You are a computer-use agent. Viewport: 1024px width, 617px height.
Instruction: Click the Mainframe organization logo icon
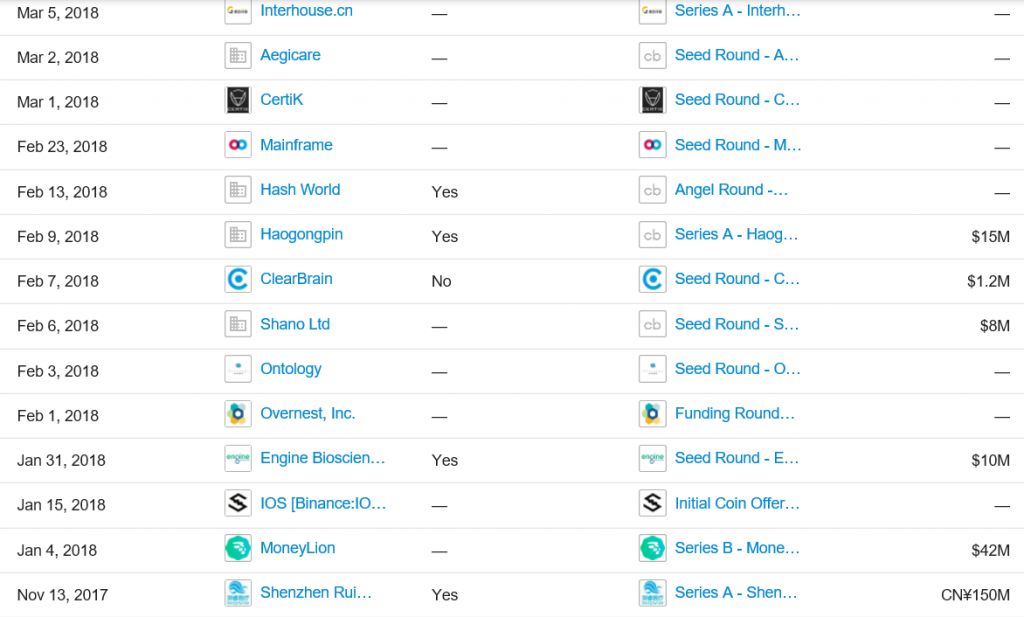238,145
